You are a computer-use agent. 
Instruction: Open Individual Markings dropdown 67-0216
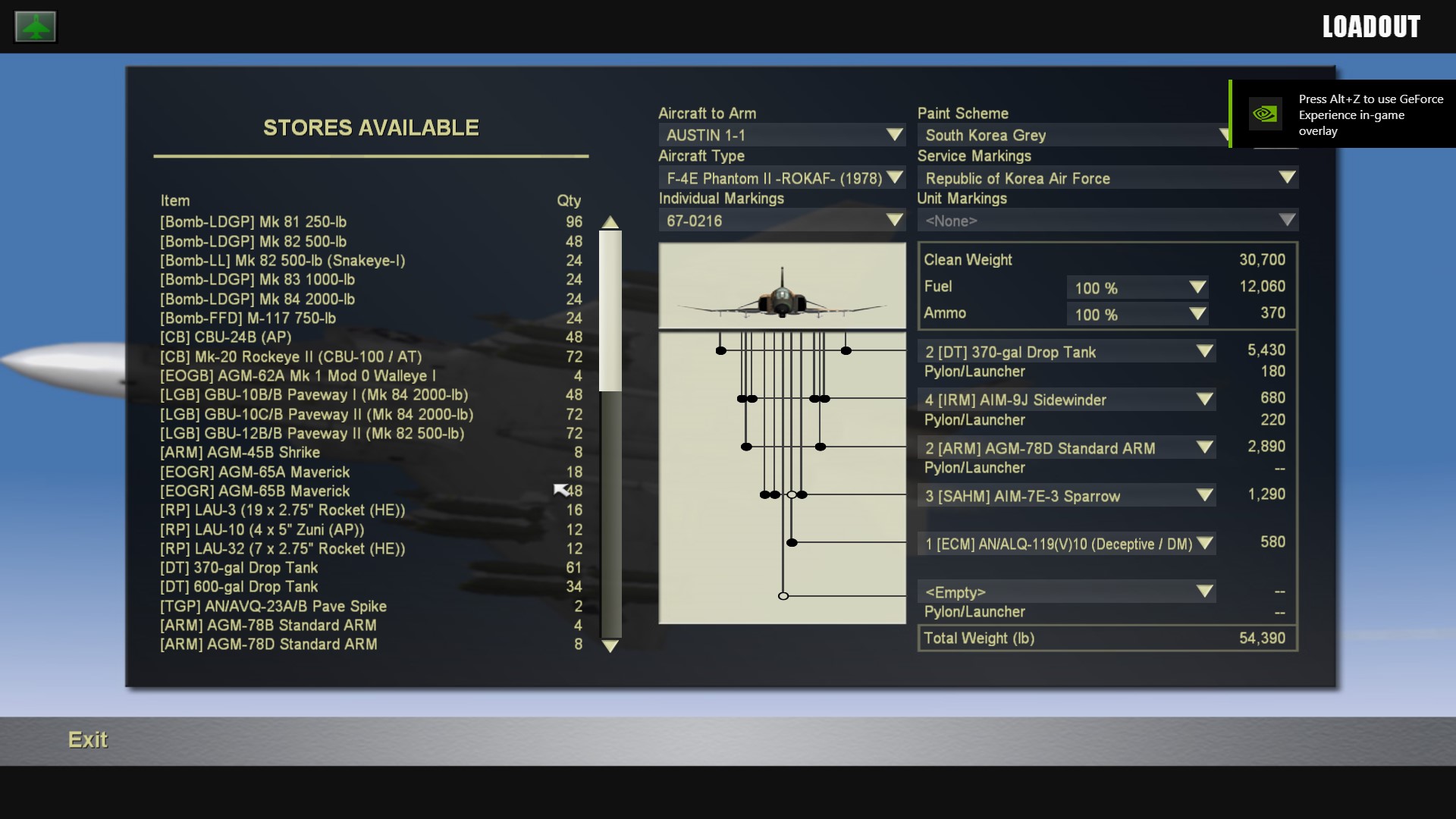point(782,221)
